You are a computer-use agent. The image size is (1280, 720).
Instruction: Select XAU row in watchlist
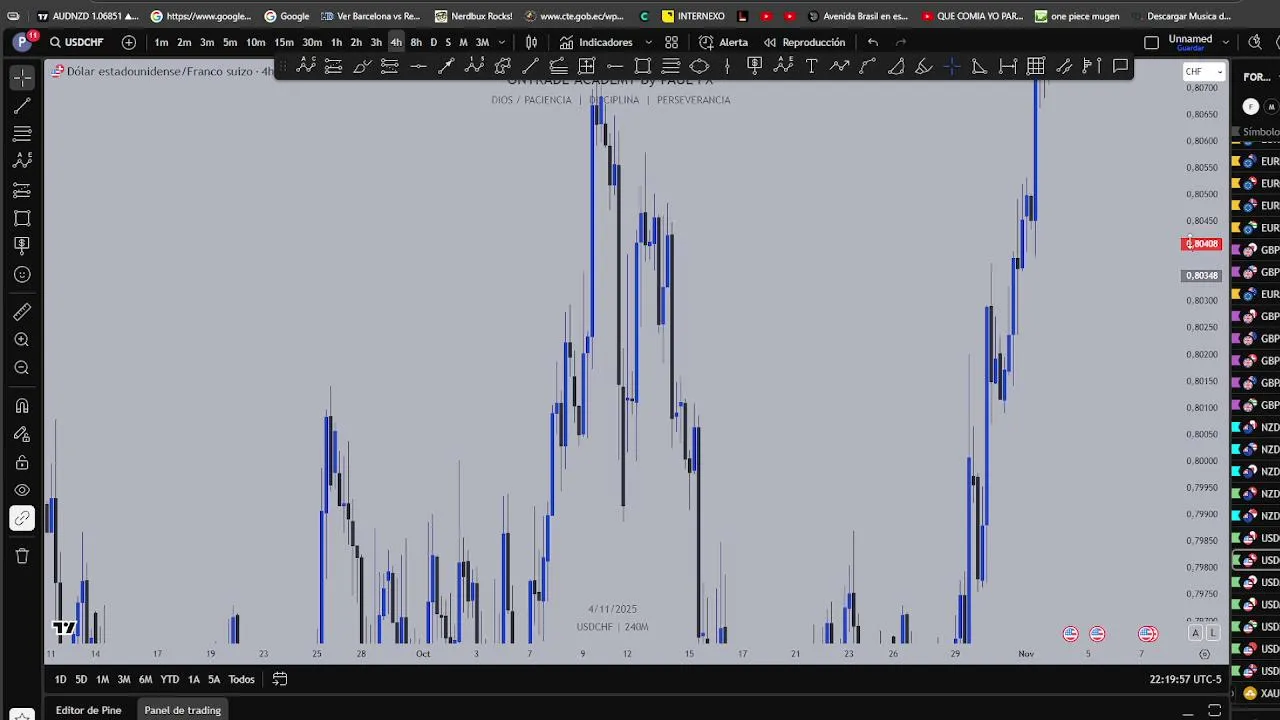[x=1256, y=693]
